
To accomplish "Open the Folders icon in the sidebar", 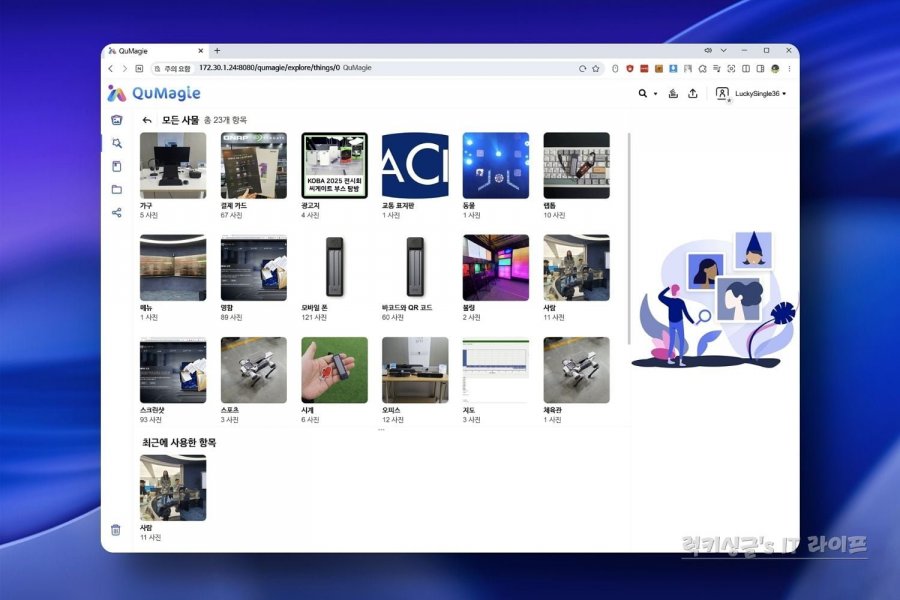I will (117, 189).
